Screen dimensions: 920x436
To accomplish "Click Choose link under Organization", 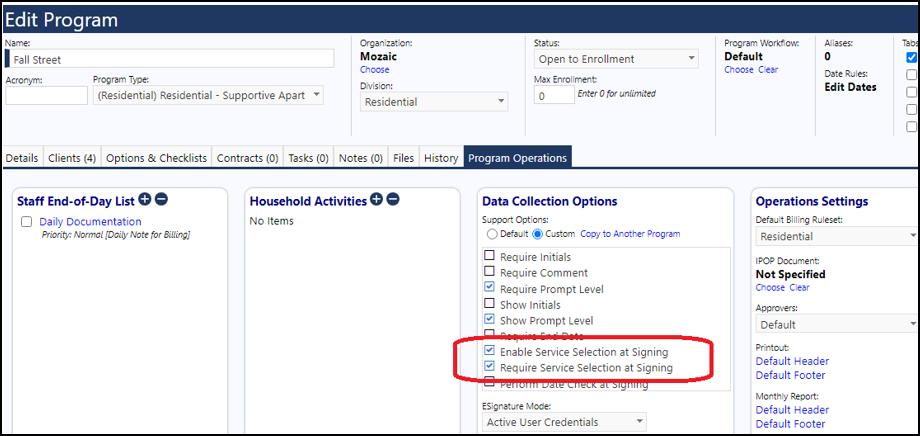I will click(x=374, y=70).
